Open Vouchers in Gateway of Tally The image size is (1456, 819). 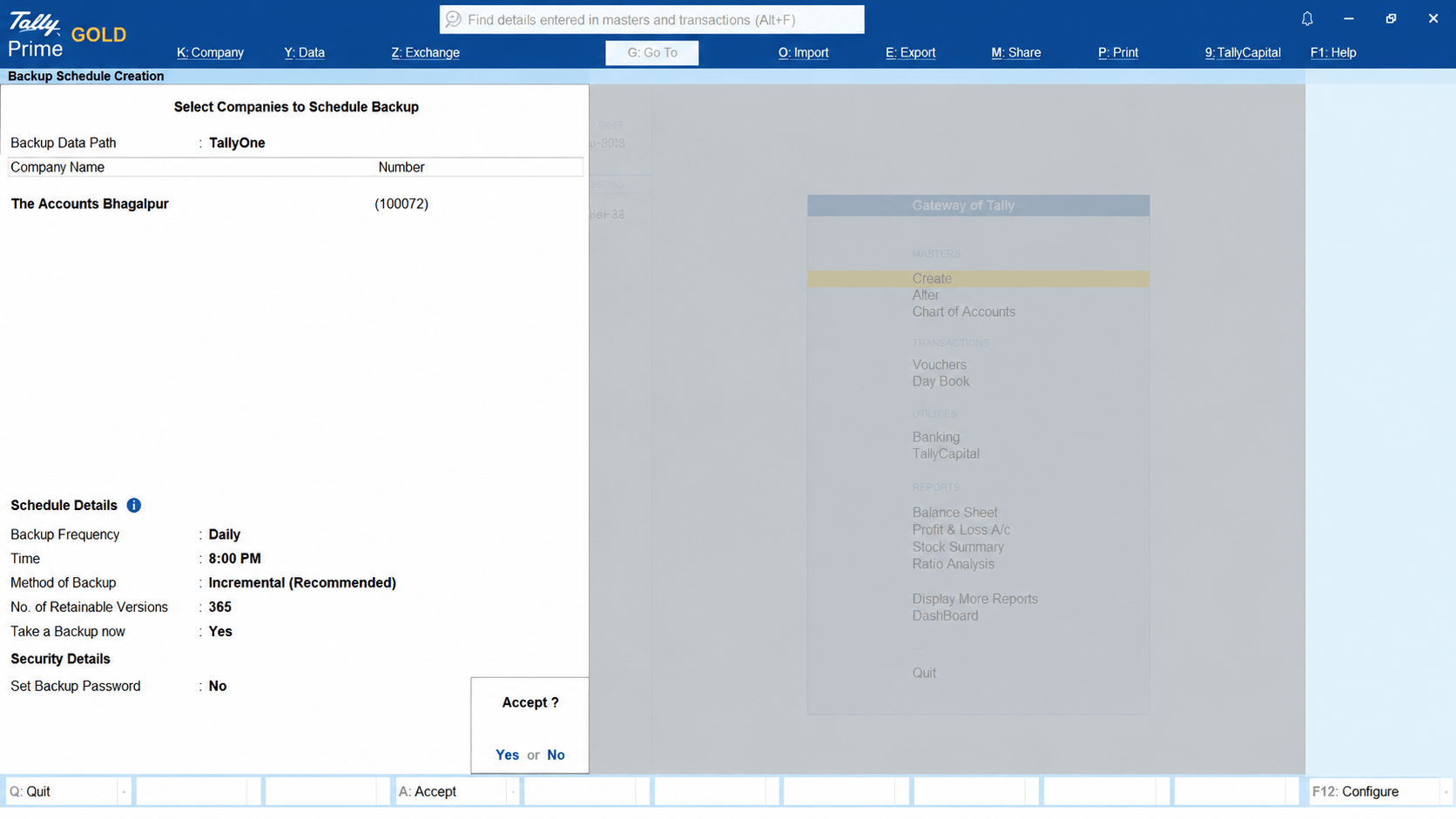939,365
